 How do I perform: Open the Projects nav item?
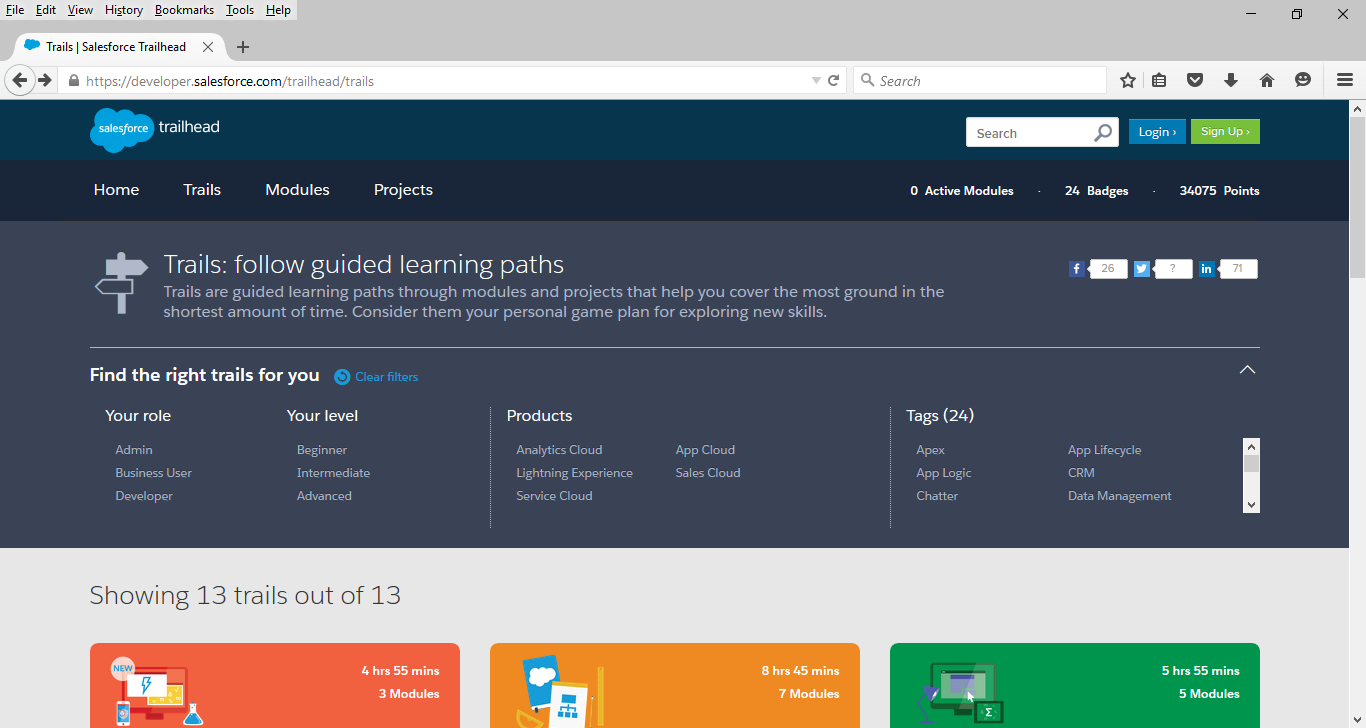[x=403, y=190]
